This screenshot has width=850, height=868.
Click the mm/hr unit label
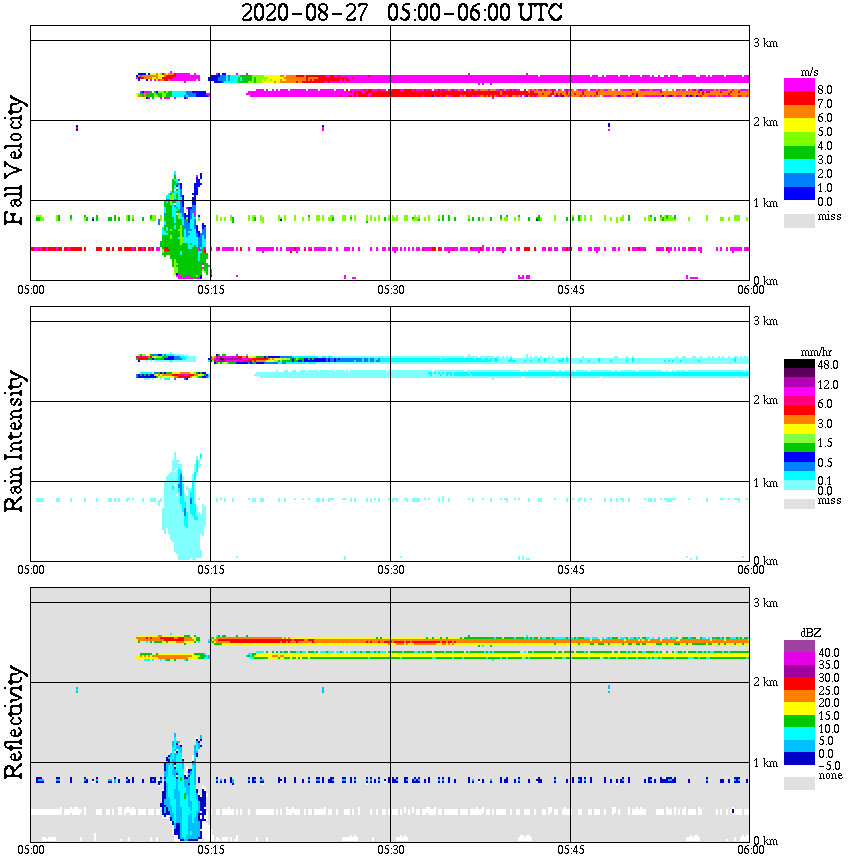[x=816, y=352]
